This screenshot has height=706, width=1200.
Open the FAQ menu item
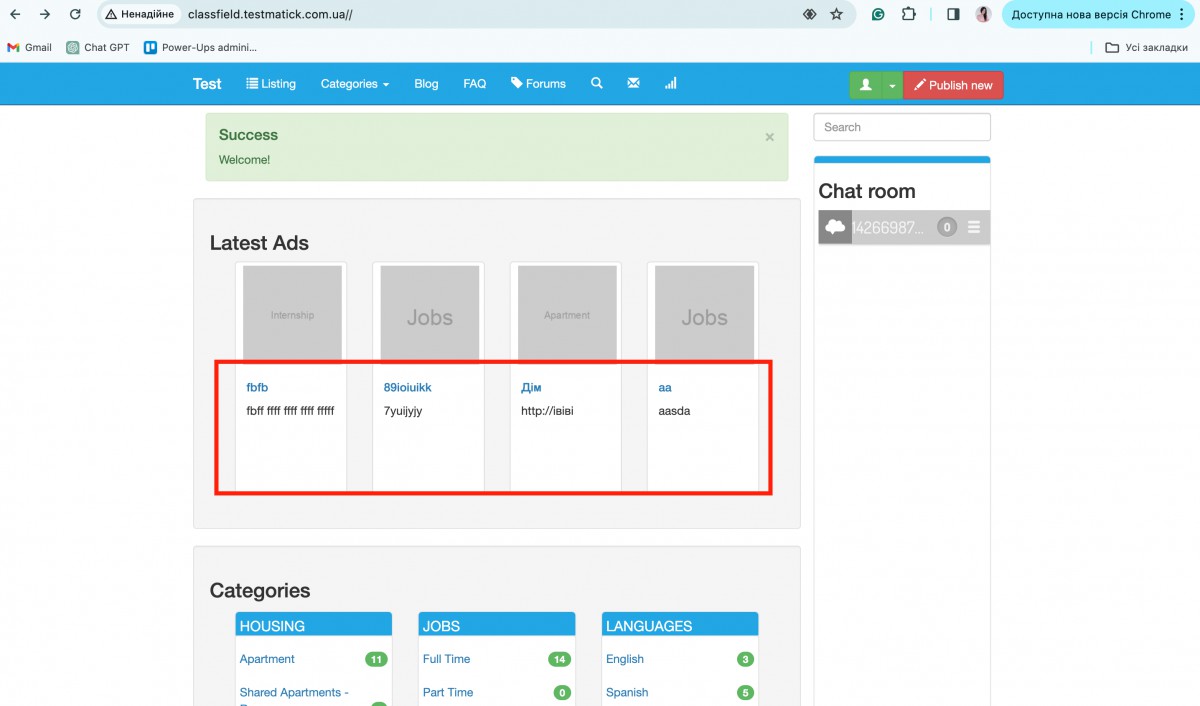pos(474,84)
